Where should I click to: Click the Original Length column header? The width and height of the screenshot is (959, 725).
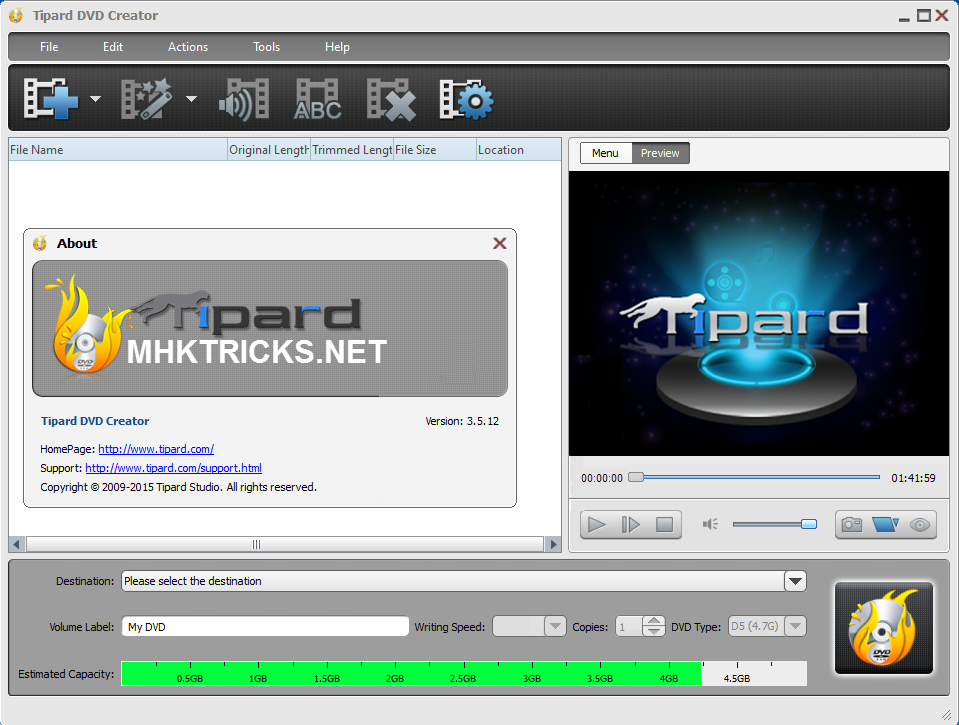pyautogui.click(x=269, y=150)
